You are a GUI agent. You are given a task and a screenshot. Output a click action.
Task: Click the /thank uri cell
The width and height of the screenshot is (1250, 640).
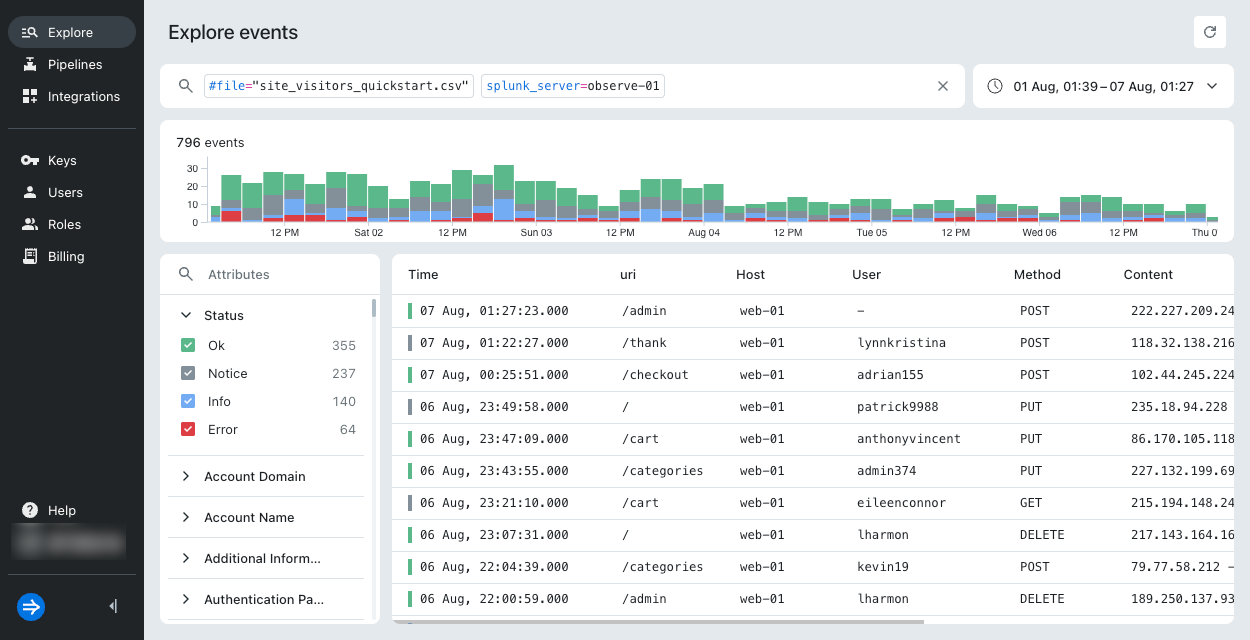point(644,343)
